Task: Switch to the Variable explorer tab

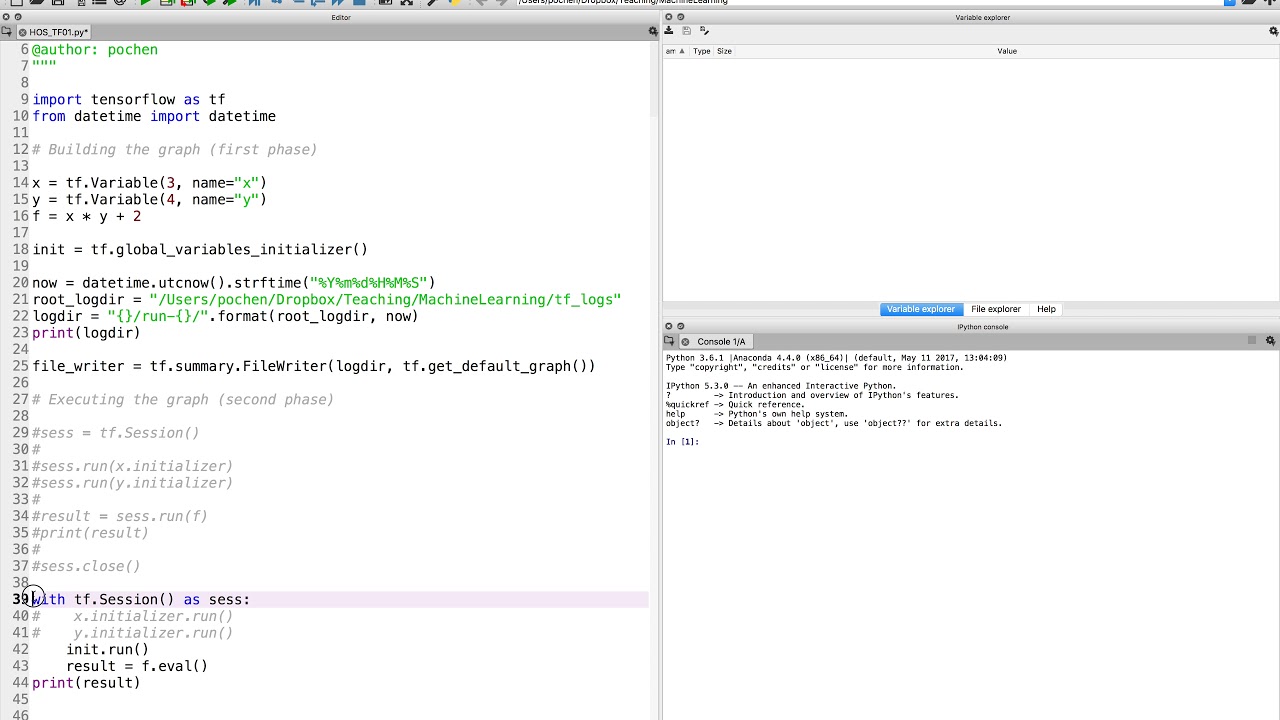Action: (x=920, y=309)
